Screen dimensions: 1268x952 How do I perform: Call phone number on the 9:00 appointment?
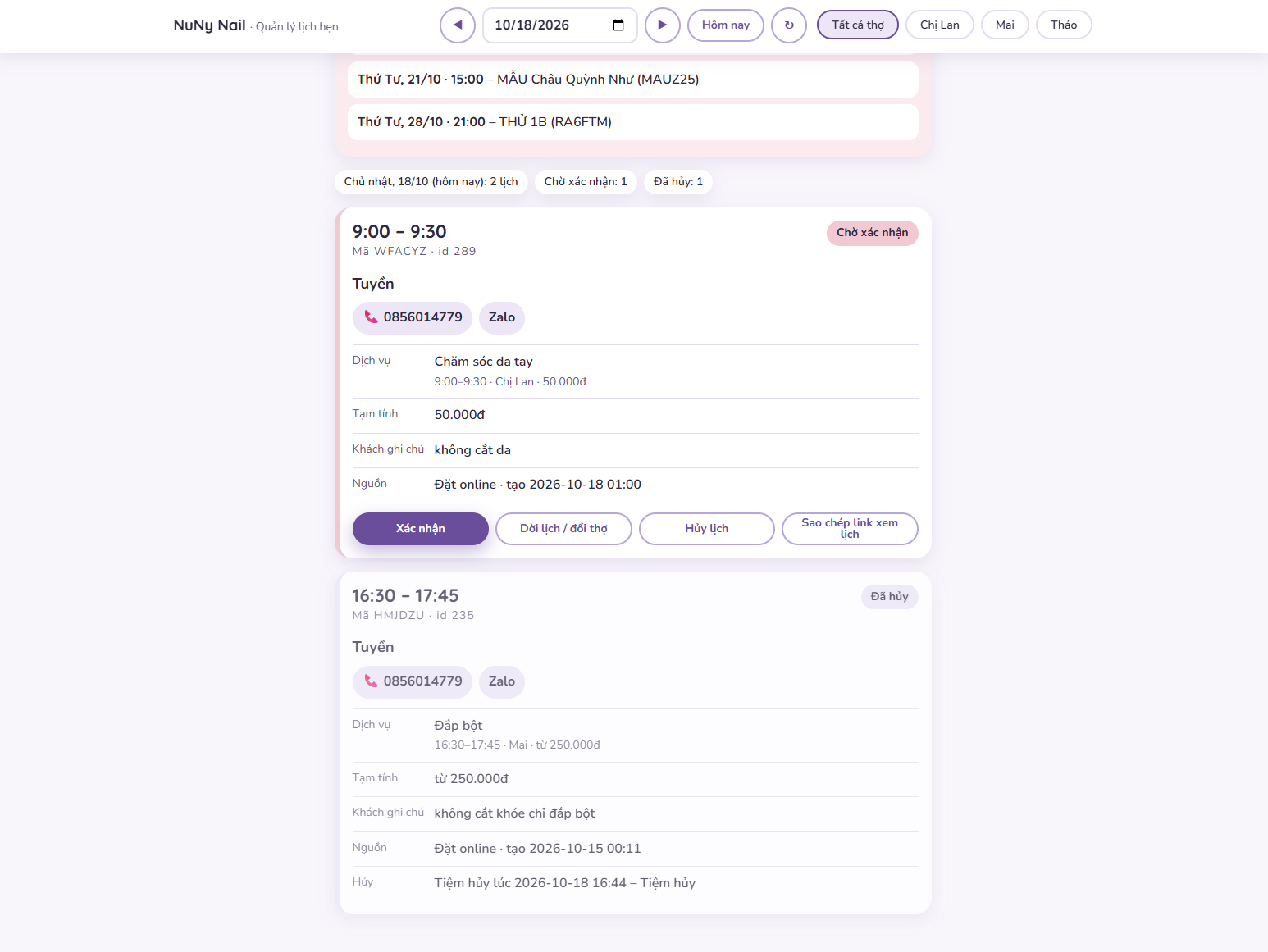click(413, 317)
